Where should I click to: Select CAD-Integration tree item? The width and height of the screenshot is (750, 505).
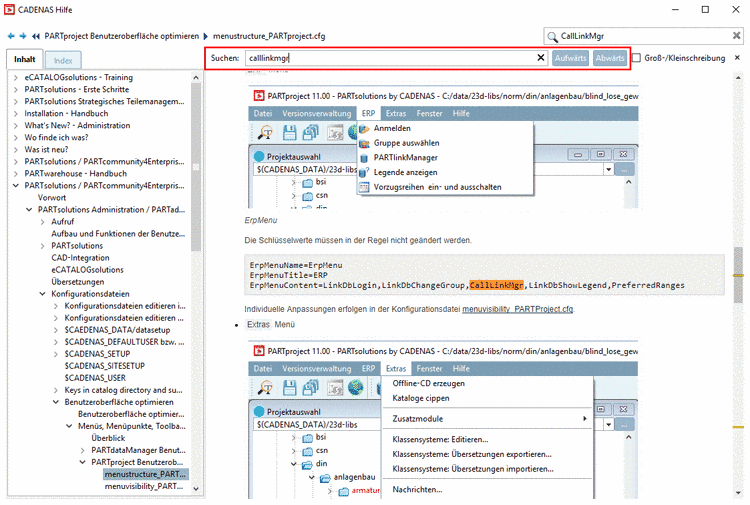[x=80, y=258]
